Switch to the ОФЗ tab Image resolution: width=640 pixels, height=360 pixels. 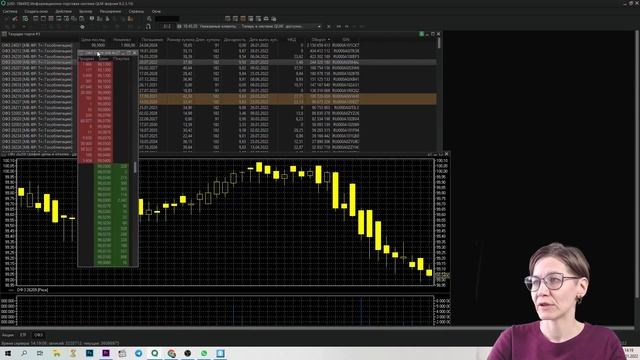tap(38, 335)
